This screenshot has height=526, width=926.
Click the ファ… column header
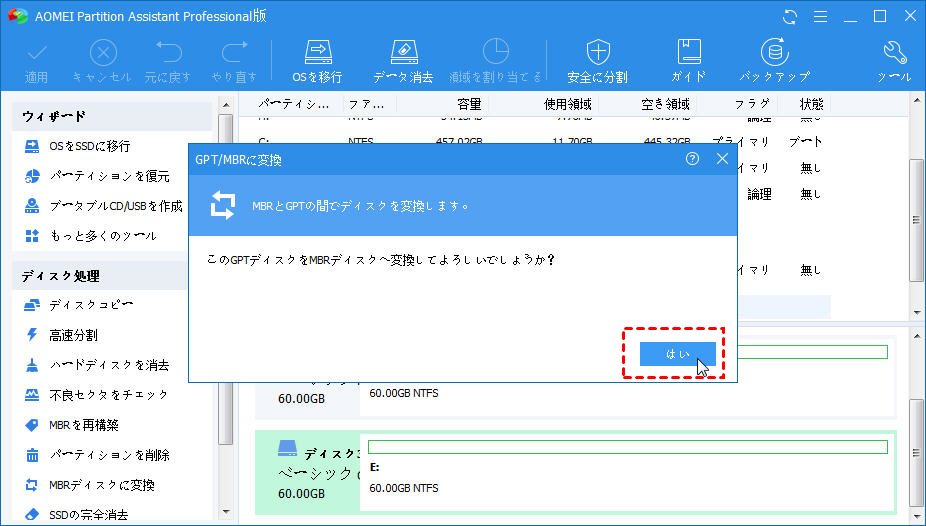click(366, 104)
